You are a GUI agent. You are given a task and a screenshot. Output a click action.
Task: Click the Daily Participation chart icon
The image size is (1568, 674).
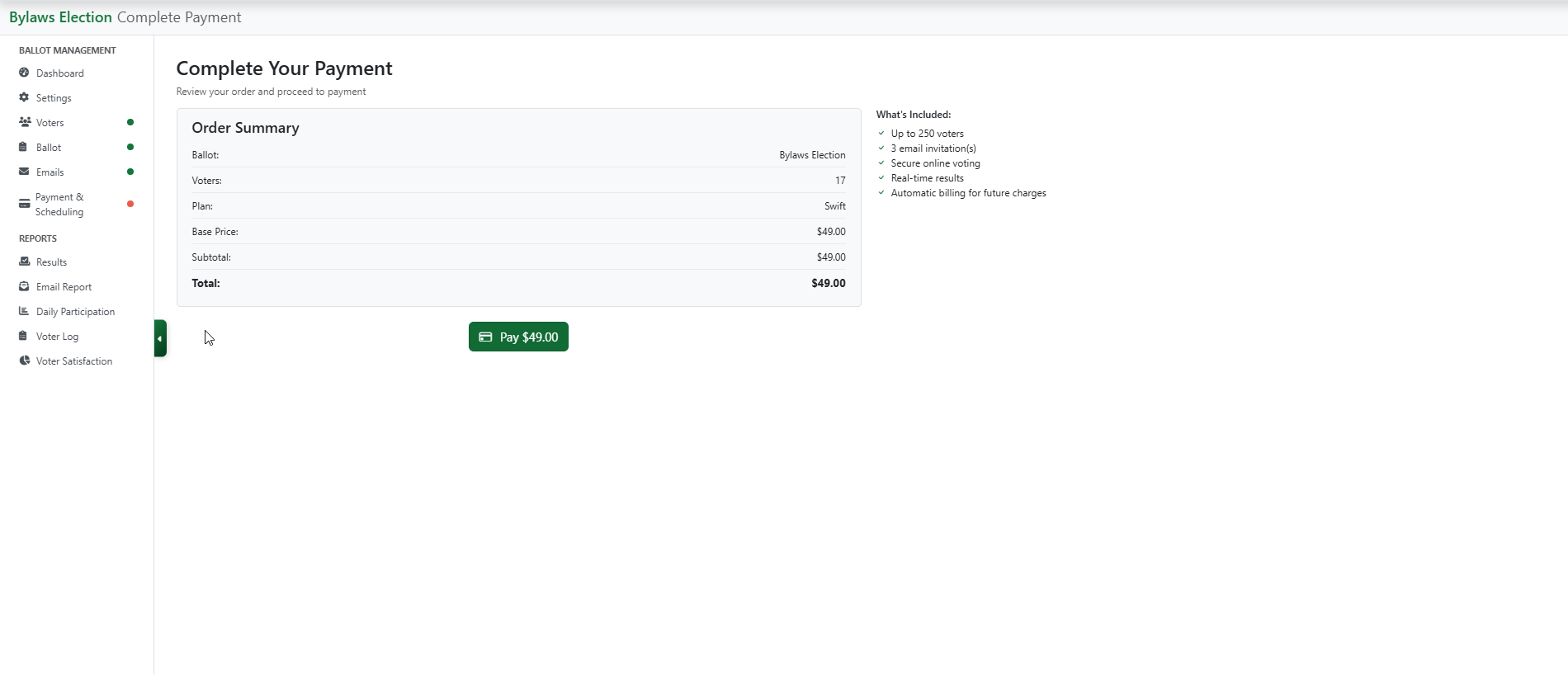click(x=24, y=311)
